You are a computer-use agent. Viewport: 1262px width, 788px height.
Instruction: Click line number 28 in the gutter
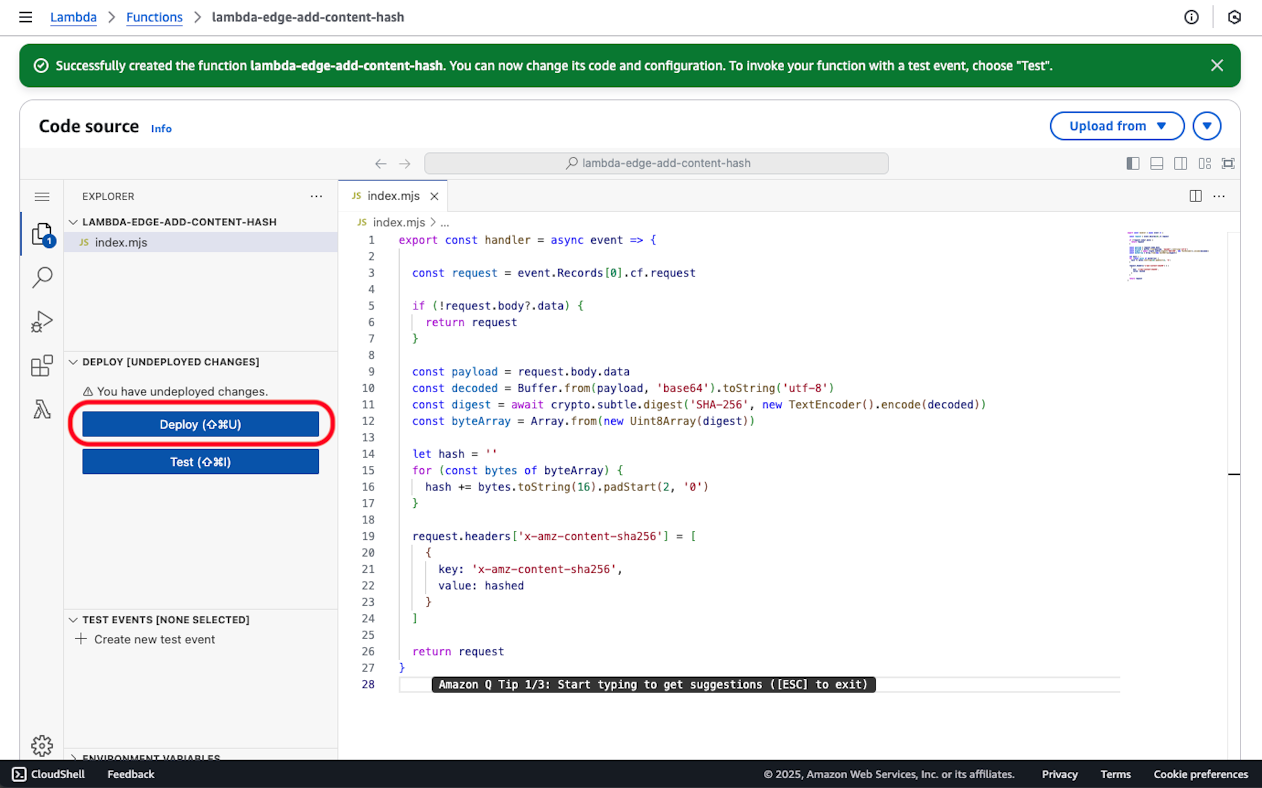point(369,684)
